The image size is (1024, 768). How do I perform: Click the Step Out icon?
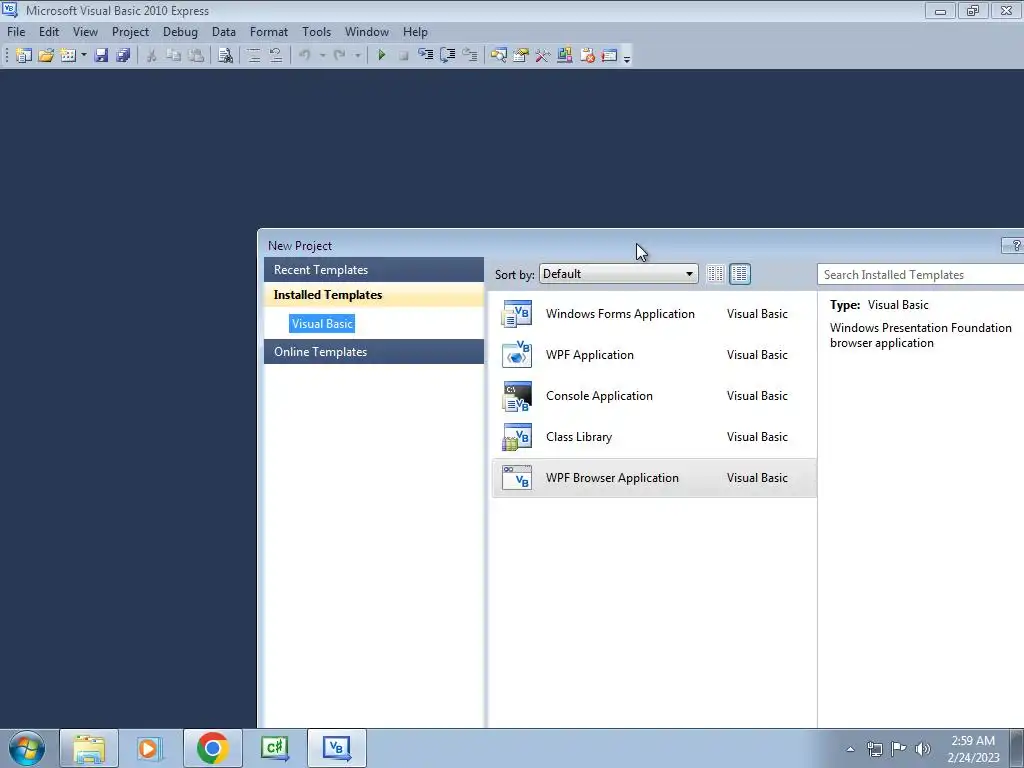click(x=470, y=56)
